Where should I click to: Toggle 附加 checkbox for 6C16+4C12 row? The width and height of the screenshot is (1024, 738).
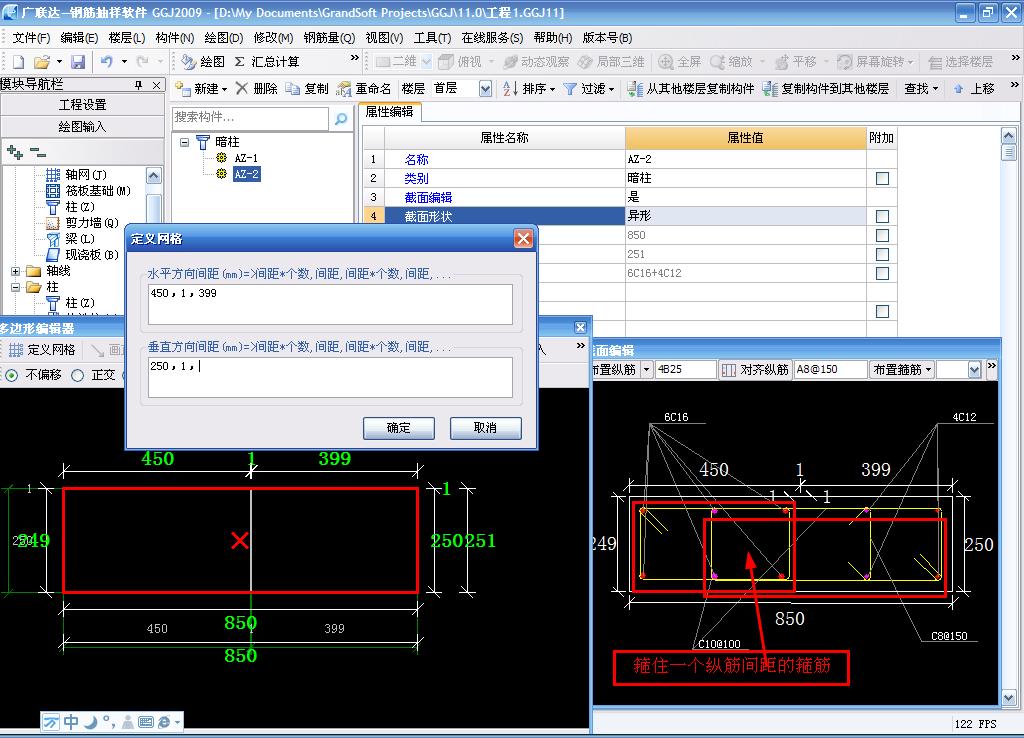882,273
